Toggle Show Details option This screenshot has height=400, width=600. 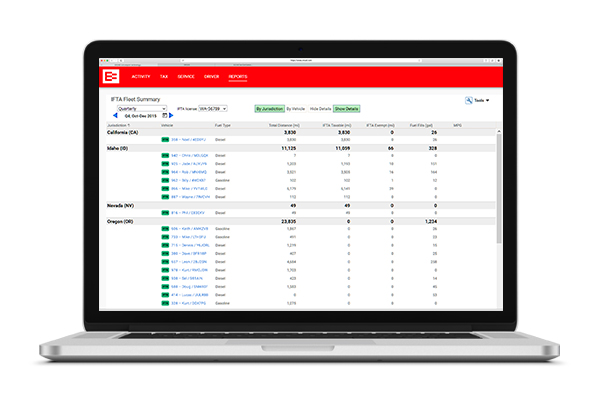[346, 108]
